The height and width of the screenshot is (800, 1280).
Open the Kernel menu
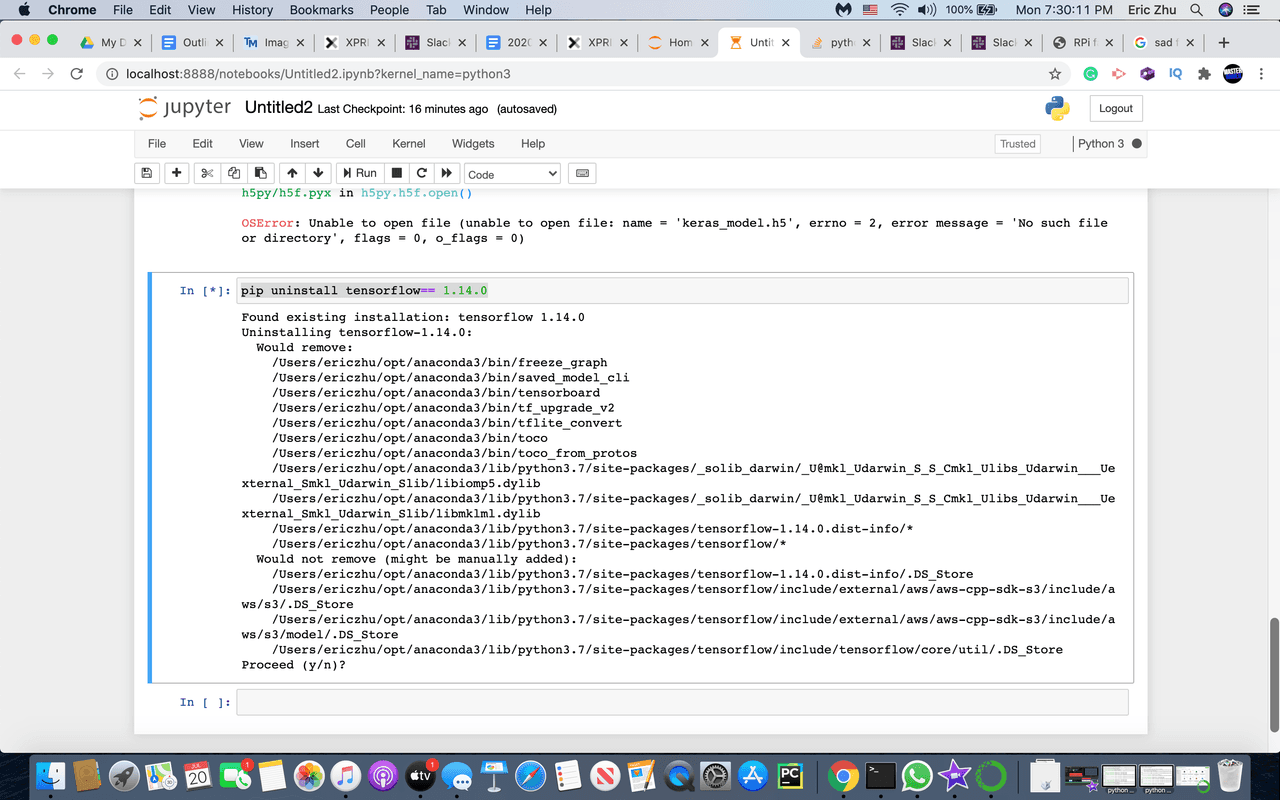pos(409,143)
